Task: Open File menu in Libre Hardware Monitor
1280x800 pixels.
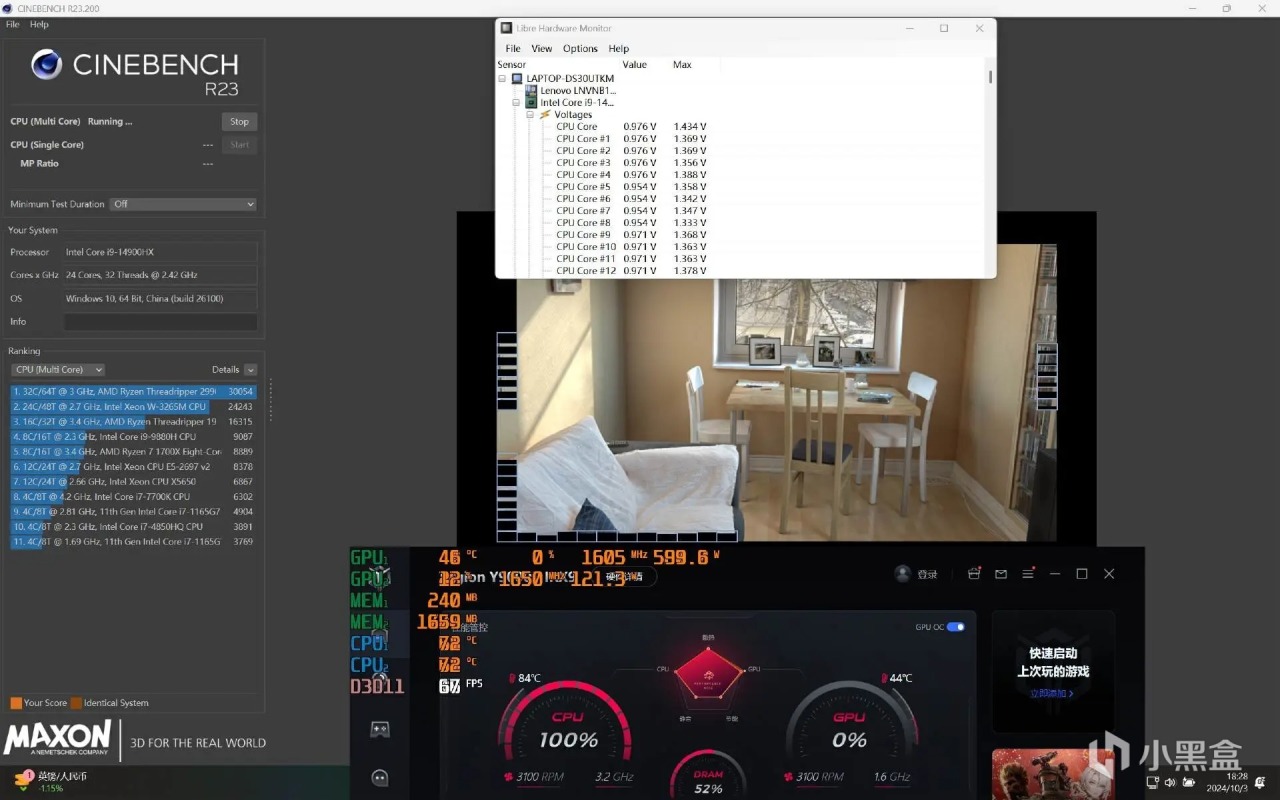Action: pos(513,48)
